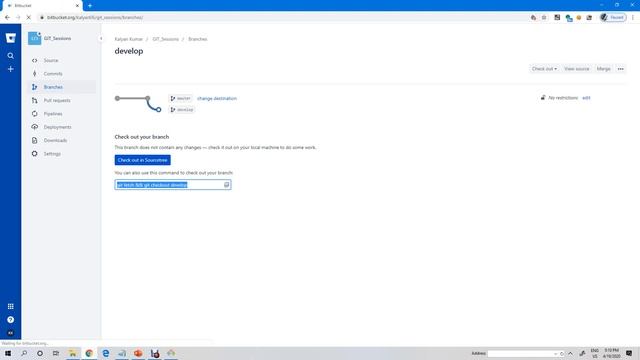This screenshot has height=360, width=640.
Task: Click the develop branch tag
Action: pyautogui.click(x=182, y=110)
